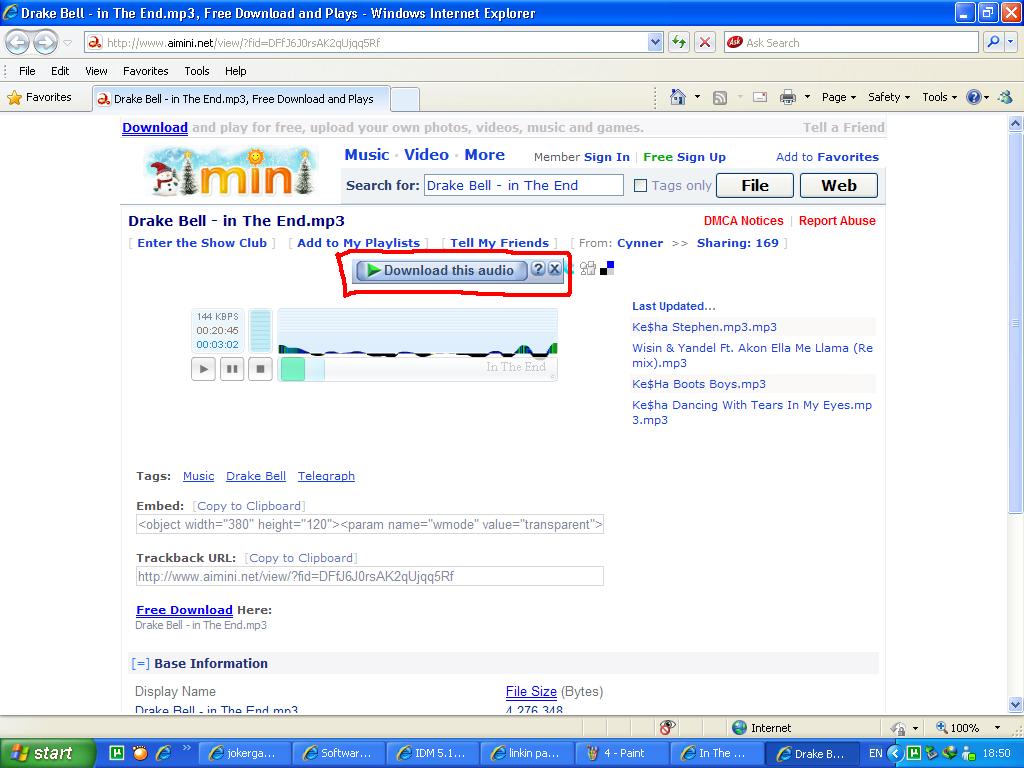Click the aimini snowman logo
Image resolution: width=1024 pixels, height=768 pixels.
click(x=231, y=171)
